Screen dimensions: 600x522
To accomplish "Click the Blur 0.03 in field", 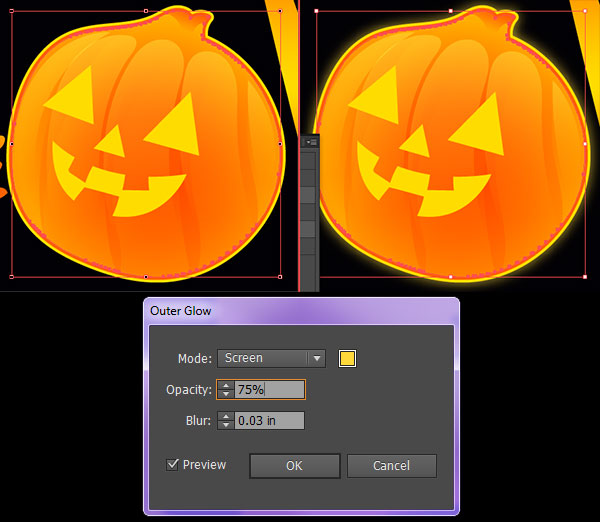I will 269,421.
